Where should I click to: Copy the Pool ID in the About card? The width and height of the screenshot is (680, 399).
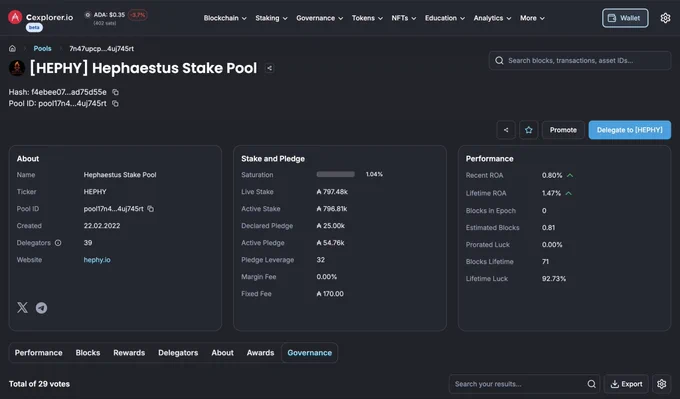[150, 209]
